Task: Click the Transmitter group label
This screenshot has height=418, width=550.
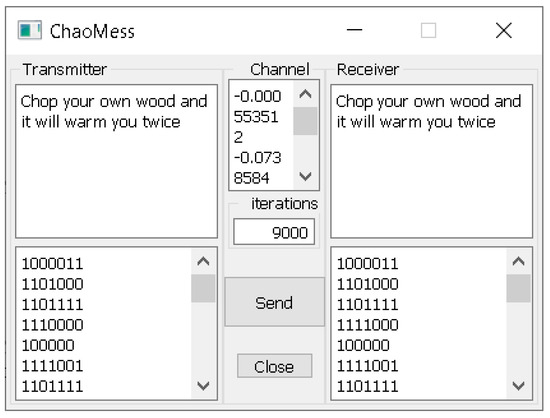Action: [65, 69]
